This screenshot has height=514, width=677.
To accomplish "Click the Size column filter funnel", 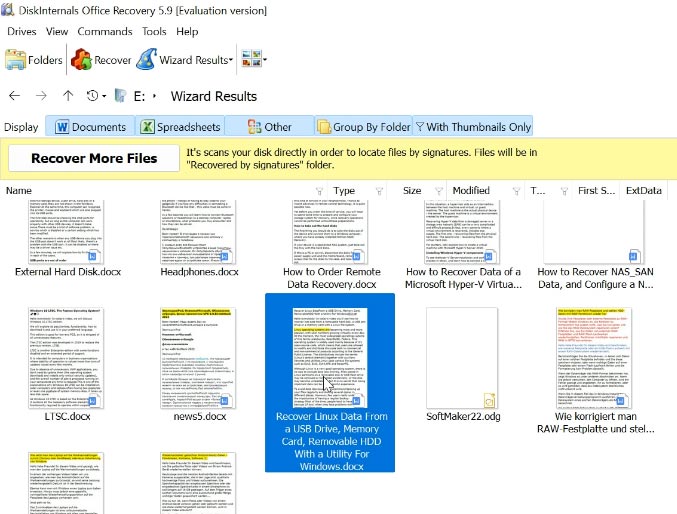I will click(439, 191).
